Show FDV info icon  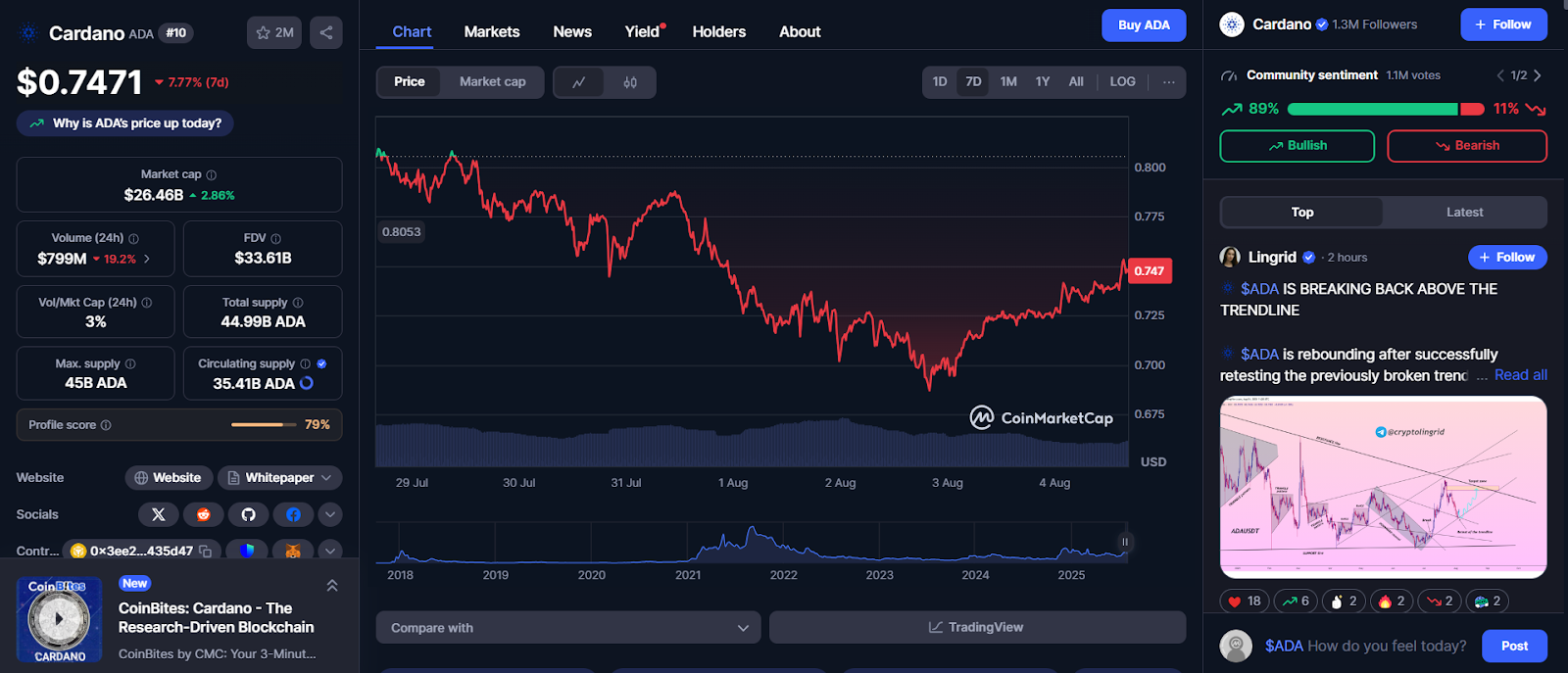(276, 239)
